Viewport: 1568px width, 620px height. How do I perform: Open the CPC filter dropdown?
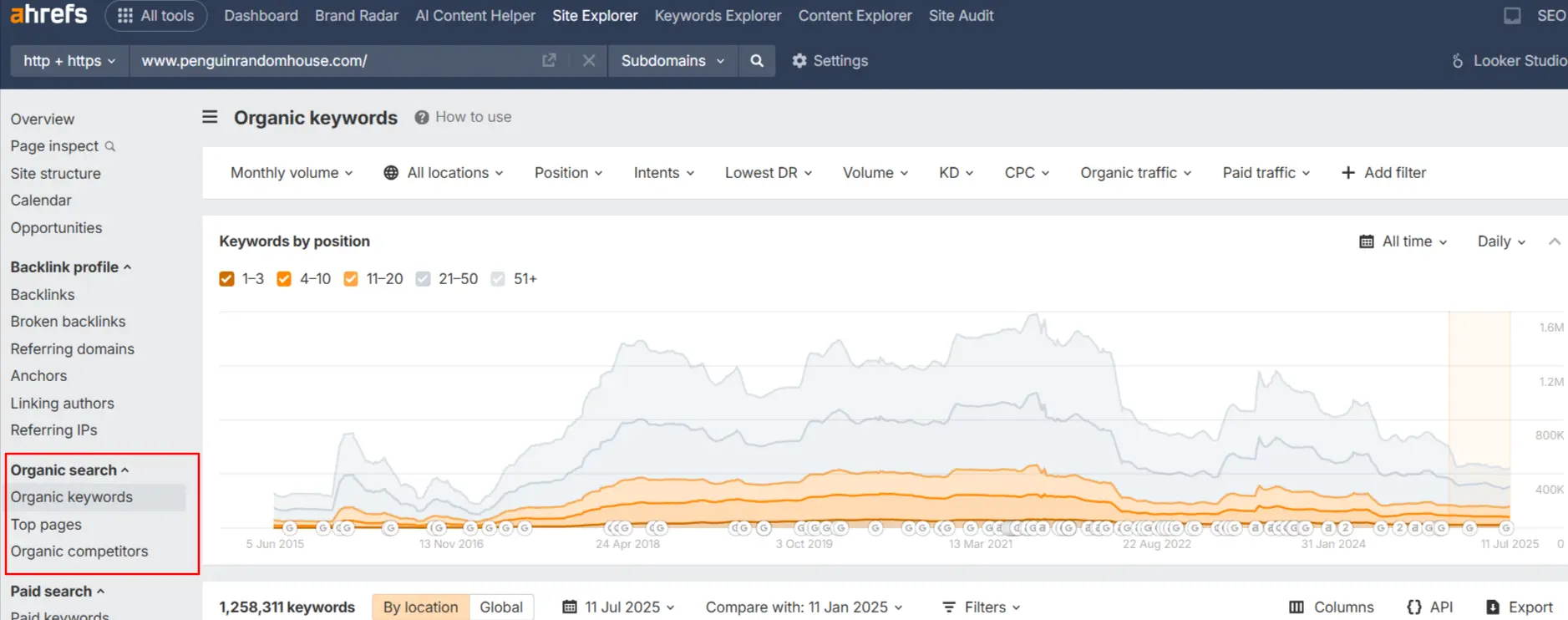(1027, 173)
